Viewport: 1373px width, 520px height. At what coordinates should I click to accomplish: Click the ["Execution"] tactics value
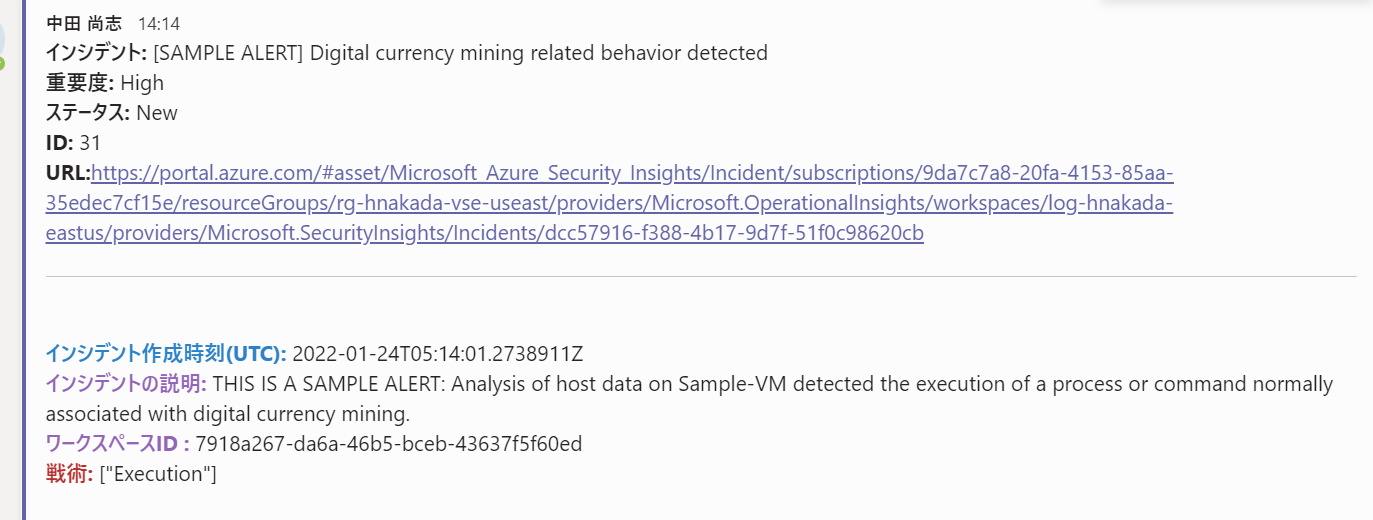pyautogui.click(x=158, y=474)
